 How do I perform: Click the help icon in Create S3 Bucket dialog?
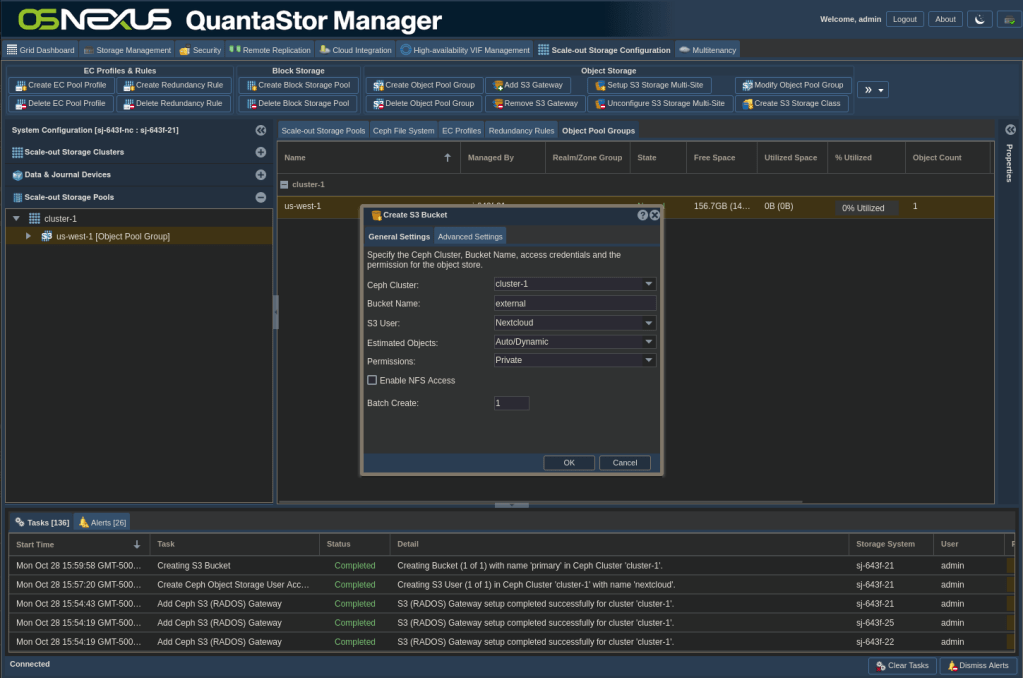(x=642, y=215)
